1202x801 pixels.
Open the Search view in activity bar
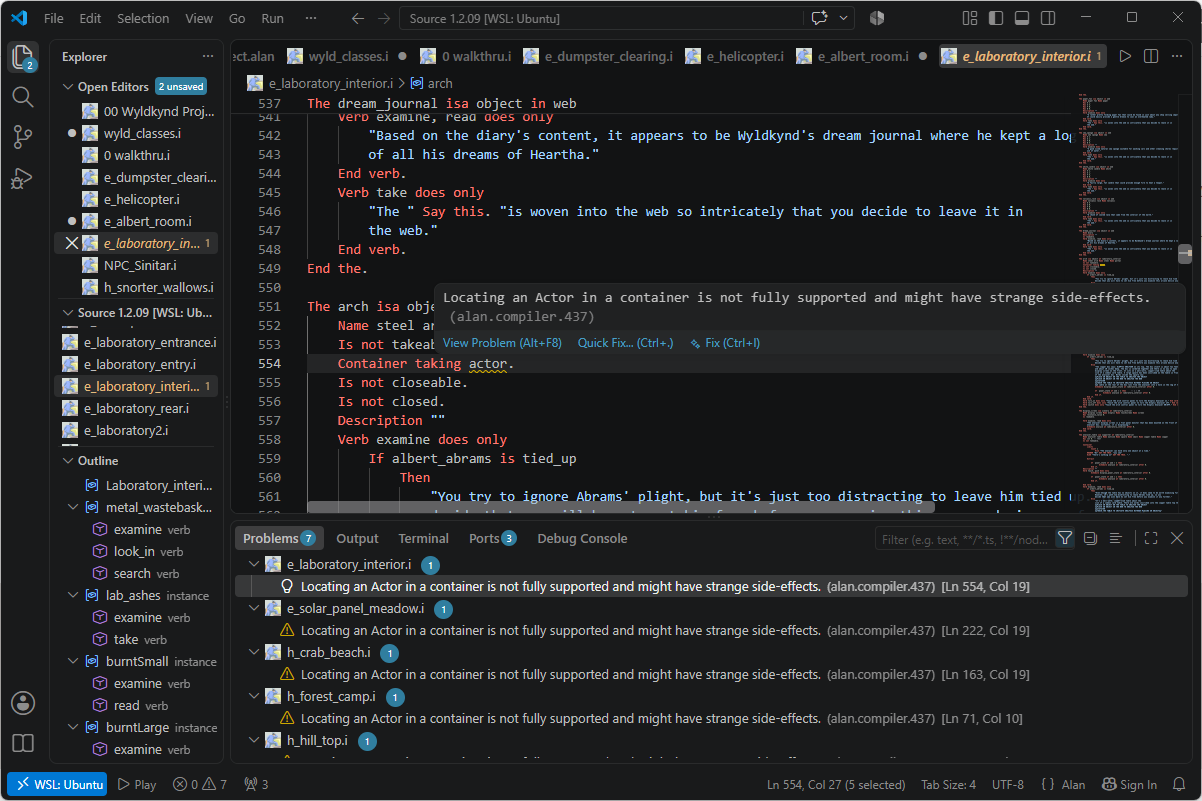(x=22, y=97)
